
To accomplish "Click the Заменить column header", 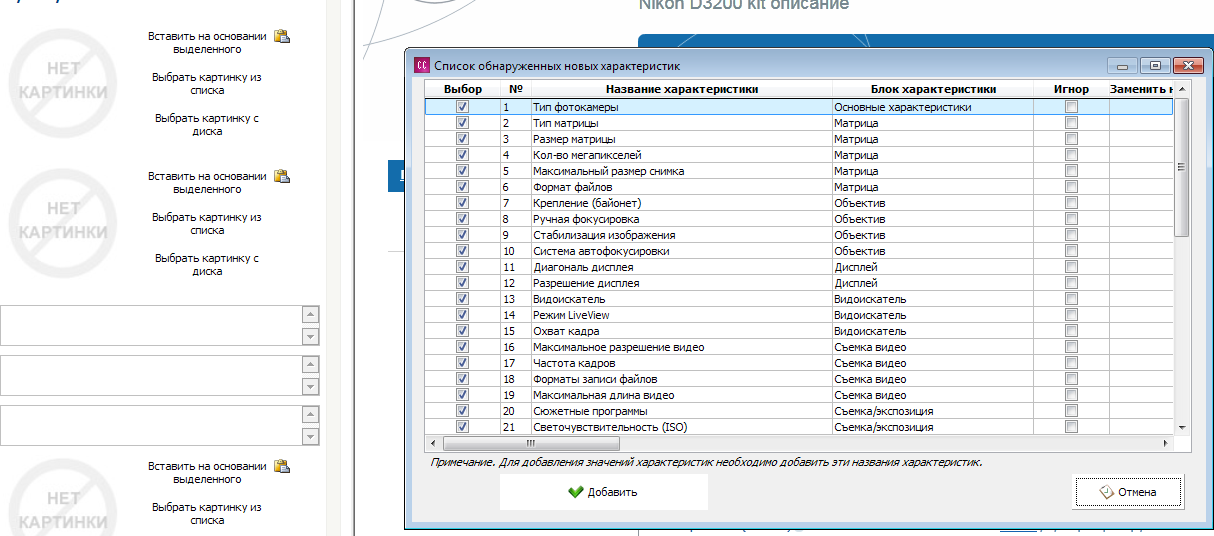I will click(1141, 89).
